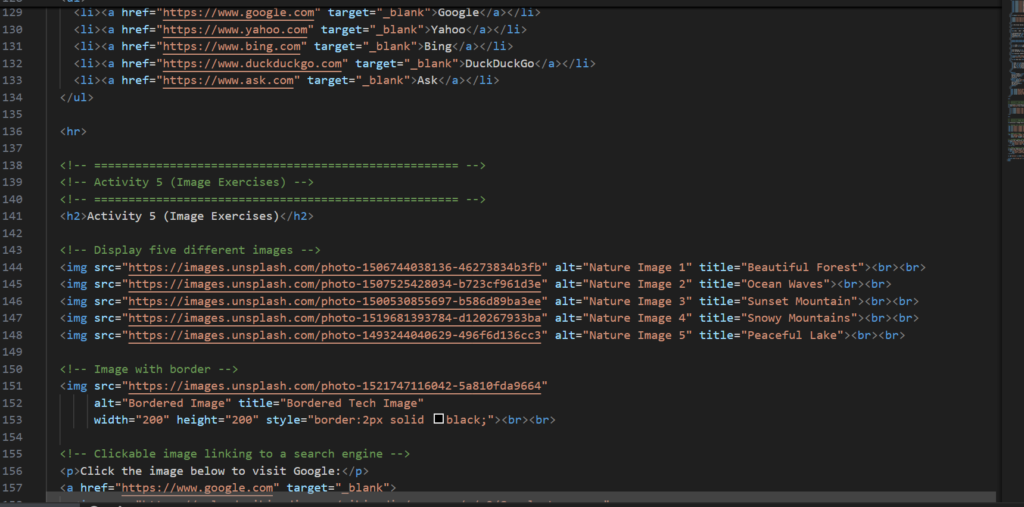Click the Unsplash URL for Nature Image 1
Viewport: 1024px width, 507px height.
[x=337, y=268]
